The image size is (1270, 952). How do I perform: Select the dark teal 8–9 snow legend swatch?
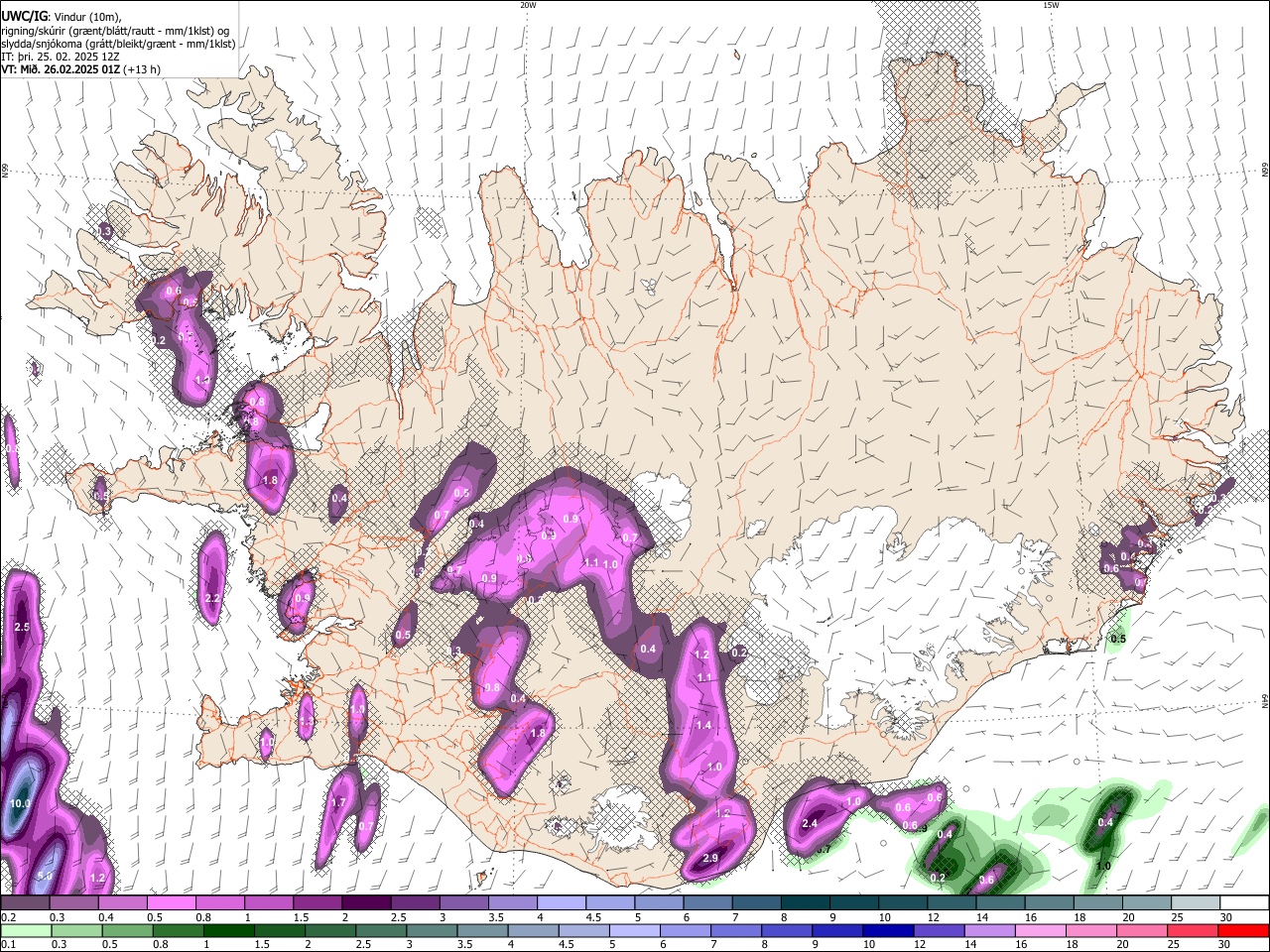(805, 902)
